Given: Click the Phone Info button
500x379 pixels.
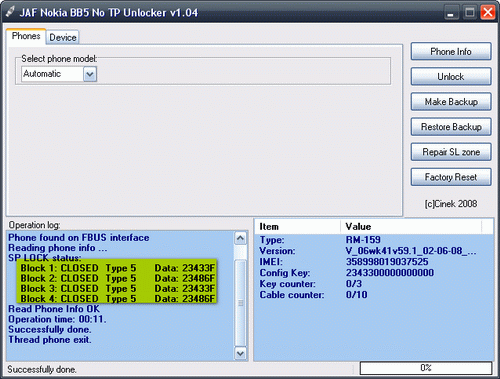Looking at the screenshot, I should point(451,51).
